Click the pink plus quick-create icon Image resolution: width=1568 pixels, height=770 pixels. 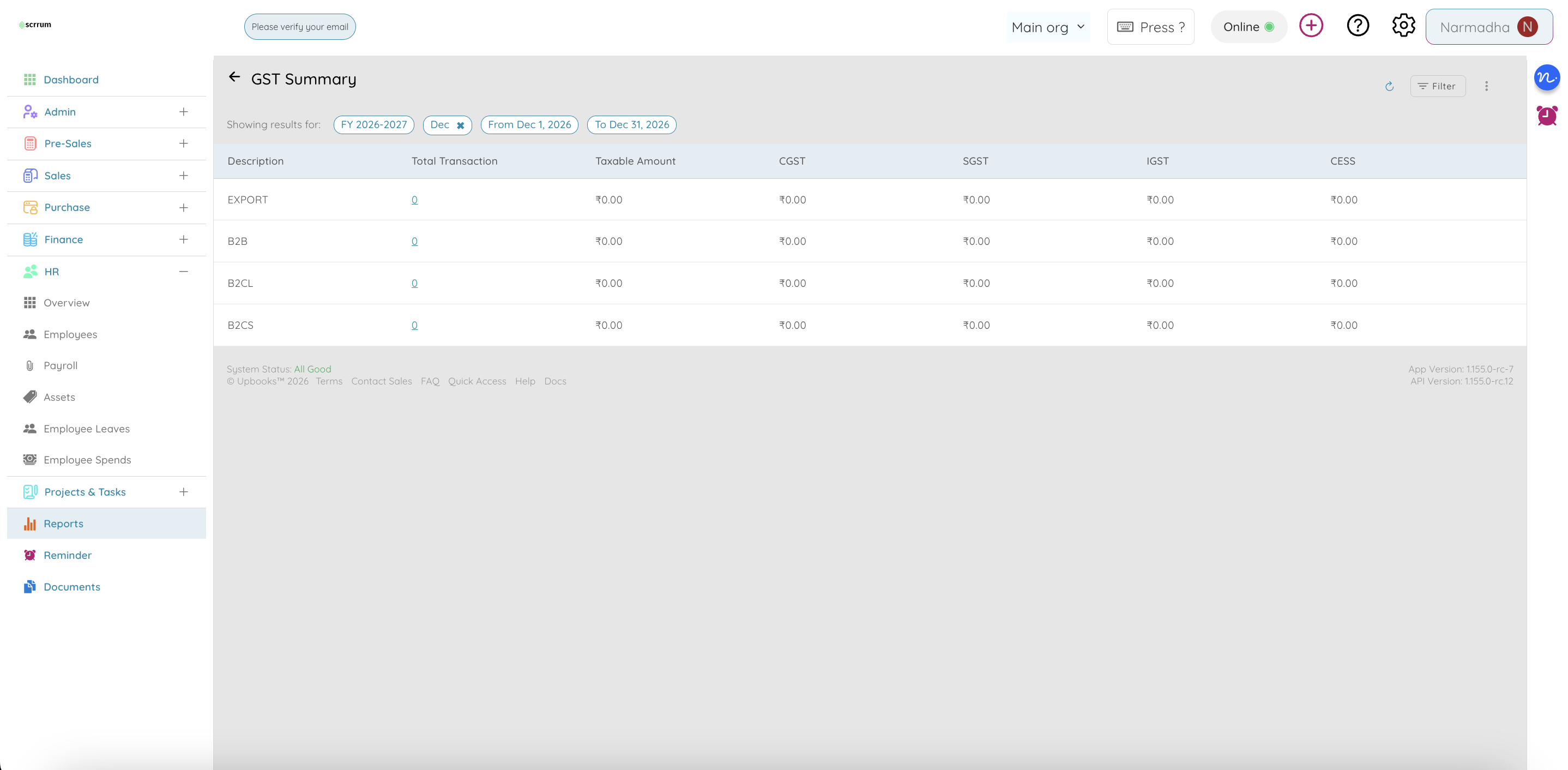(1311, 26)
